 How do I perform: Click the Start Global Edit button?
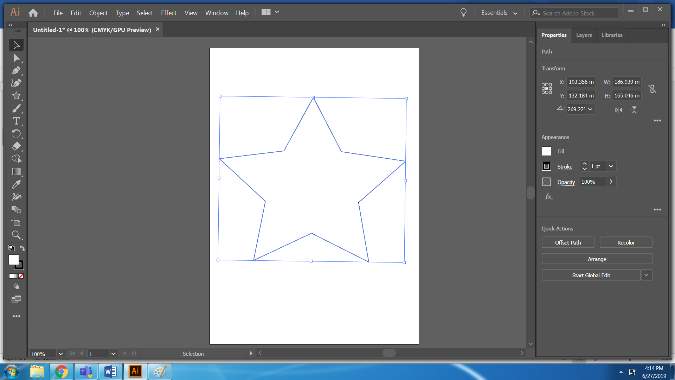pos(591,275)
